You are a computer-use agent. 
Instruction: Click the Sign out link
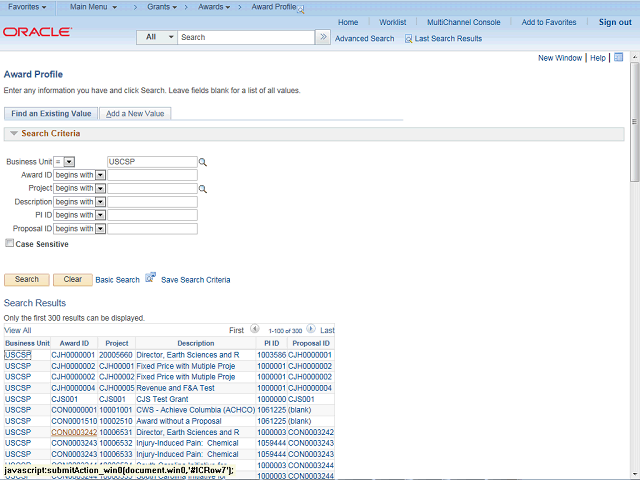[x=615, y=22]
